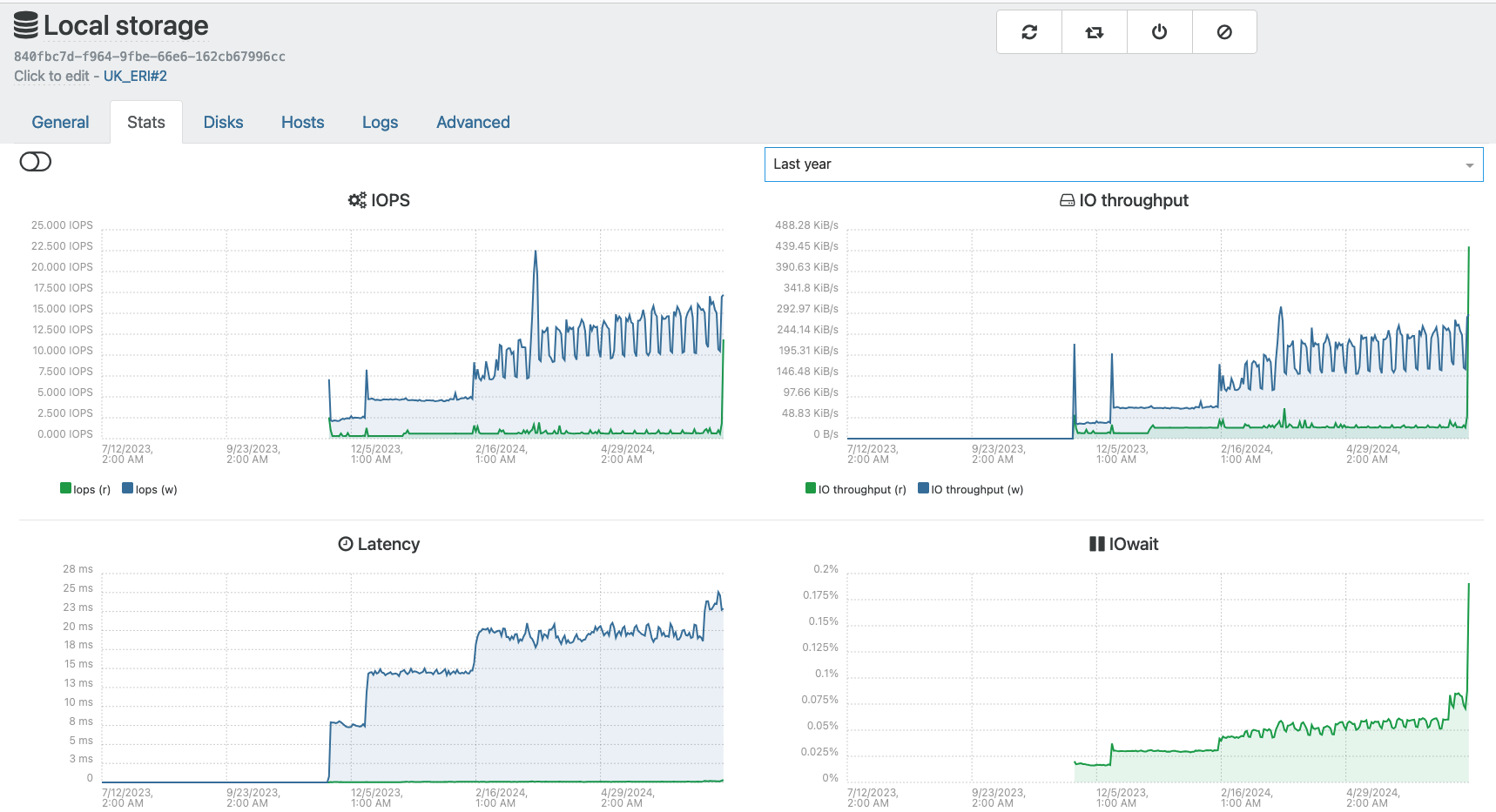The height and width of the screenshot is (812, 1496).
Task: Click the Latency chart title
Action: [x=388, y=544]
